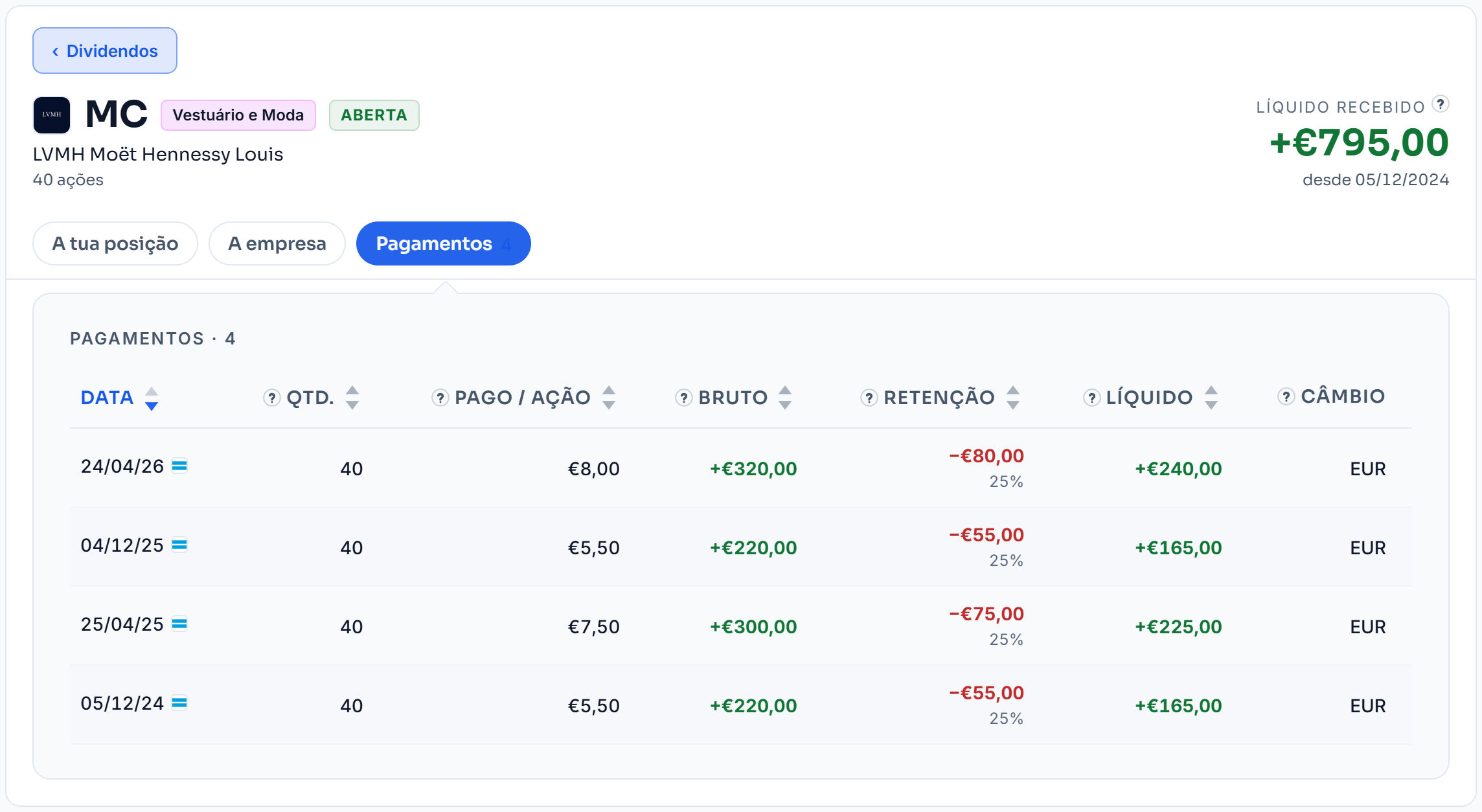Open help icon beside Líquido Recebido

(1441, 104)
